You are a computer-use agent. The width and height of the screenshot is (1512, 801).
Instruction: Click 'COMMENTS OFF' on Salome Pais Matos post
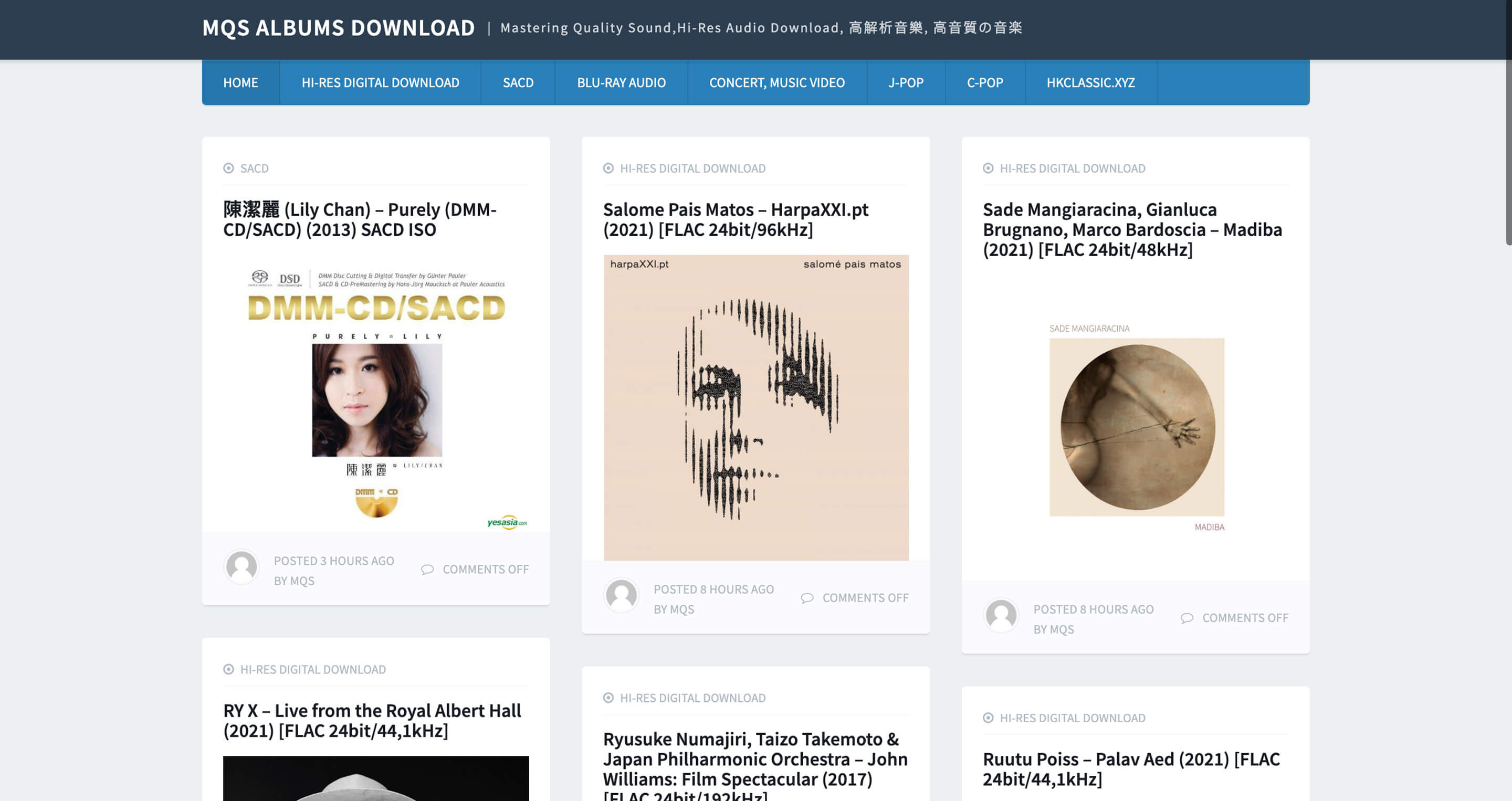[x=865, y=598]
